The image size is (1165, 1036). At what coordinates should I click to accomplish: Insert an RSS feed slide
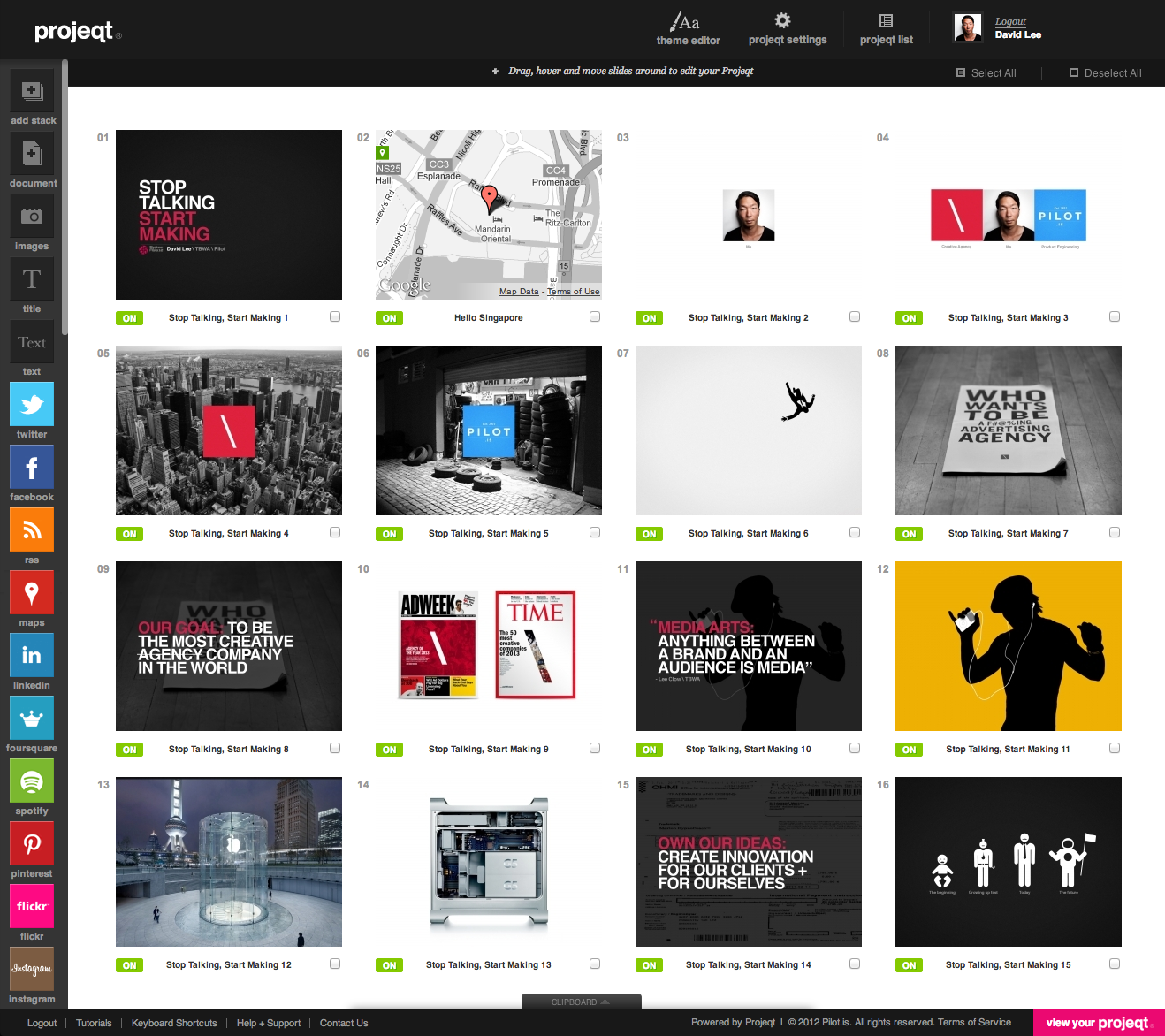click(32, 530)
